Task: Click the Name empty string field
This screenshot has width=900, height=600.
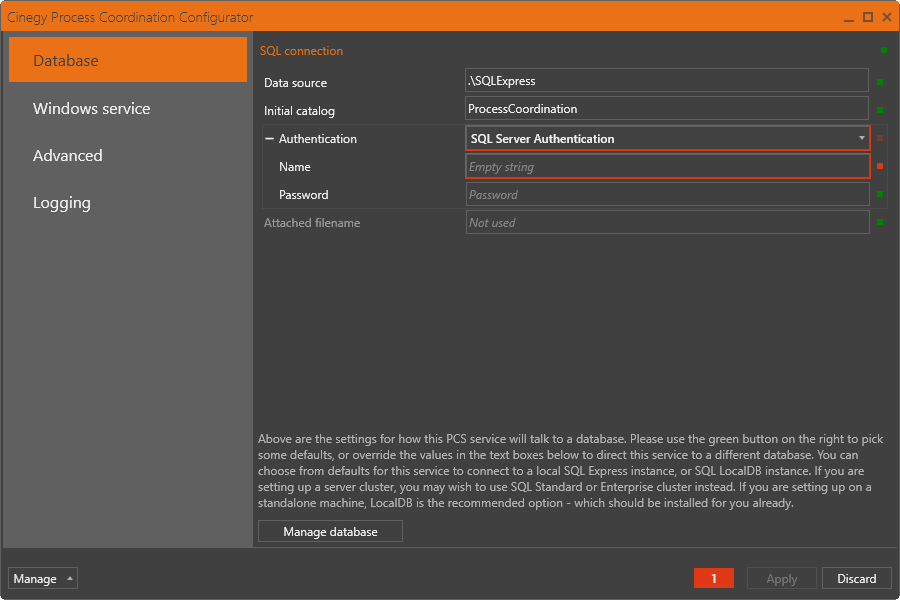Action: [668, 167]
